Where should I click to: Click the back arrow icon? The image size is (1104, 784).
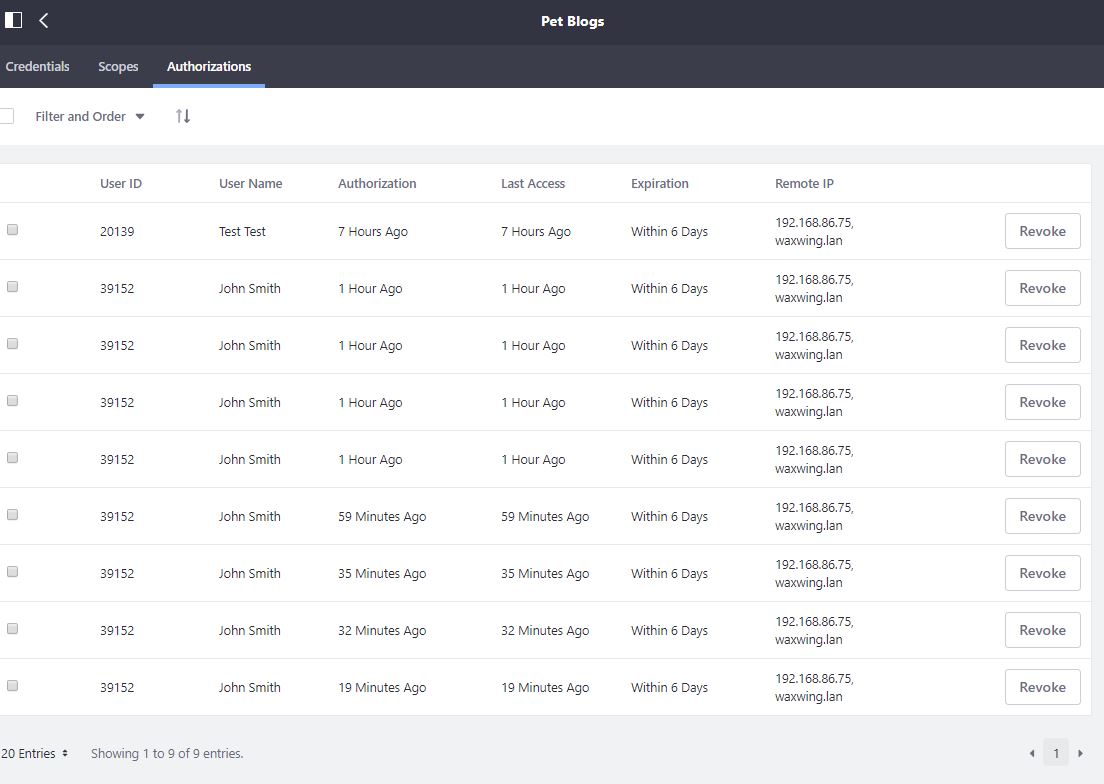click(44, 20)
